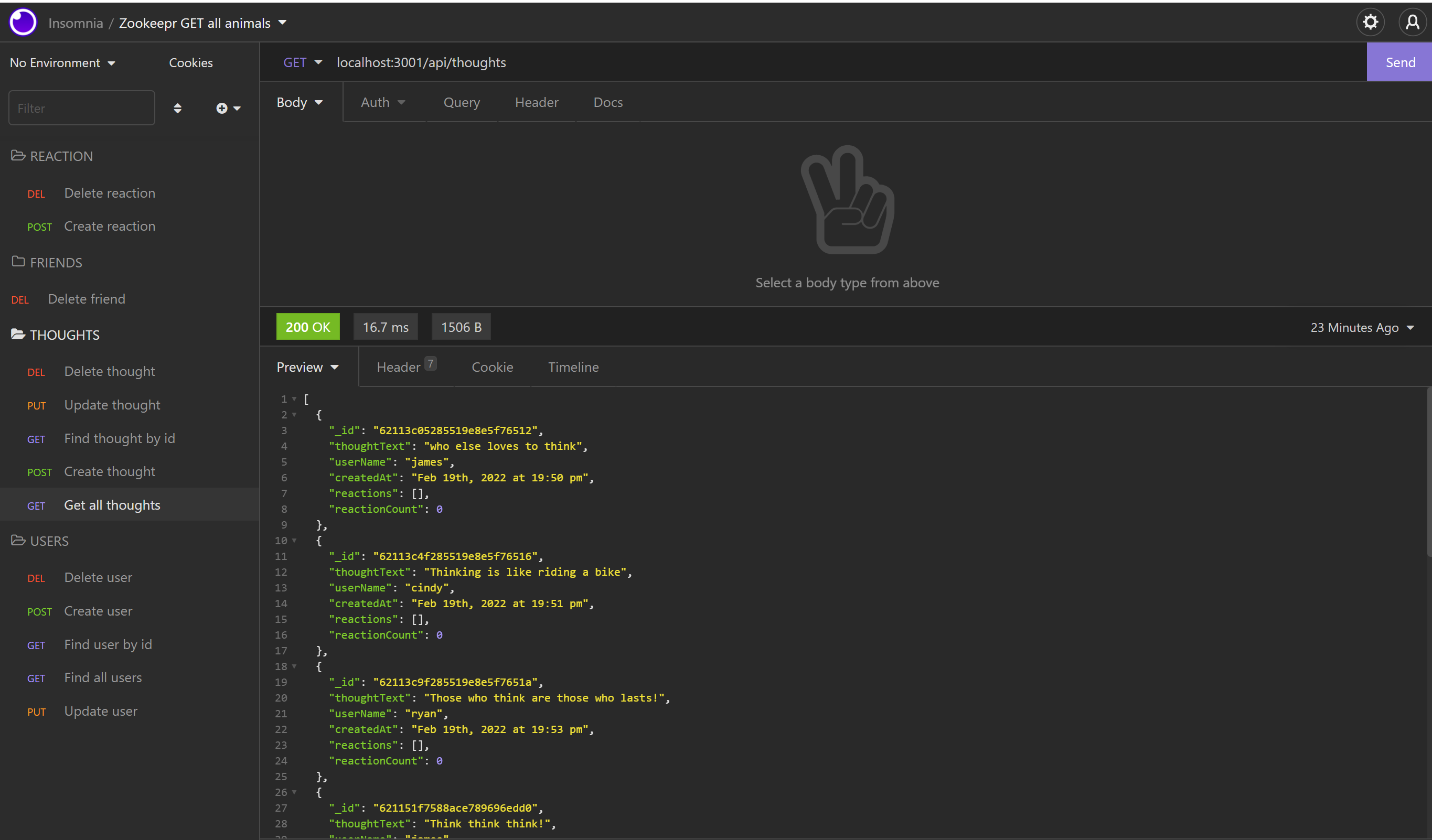Select the Find thought by id request
The image size is (1432, 840).
(130, 438)
